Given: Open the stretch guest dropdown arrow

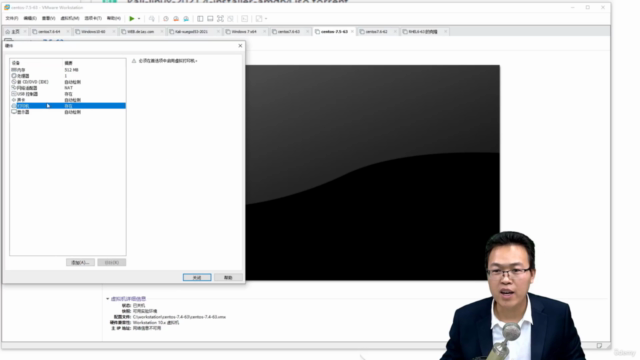Looking at the screenshot, I should [x=266, y=18].
